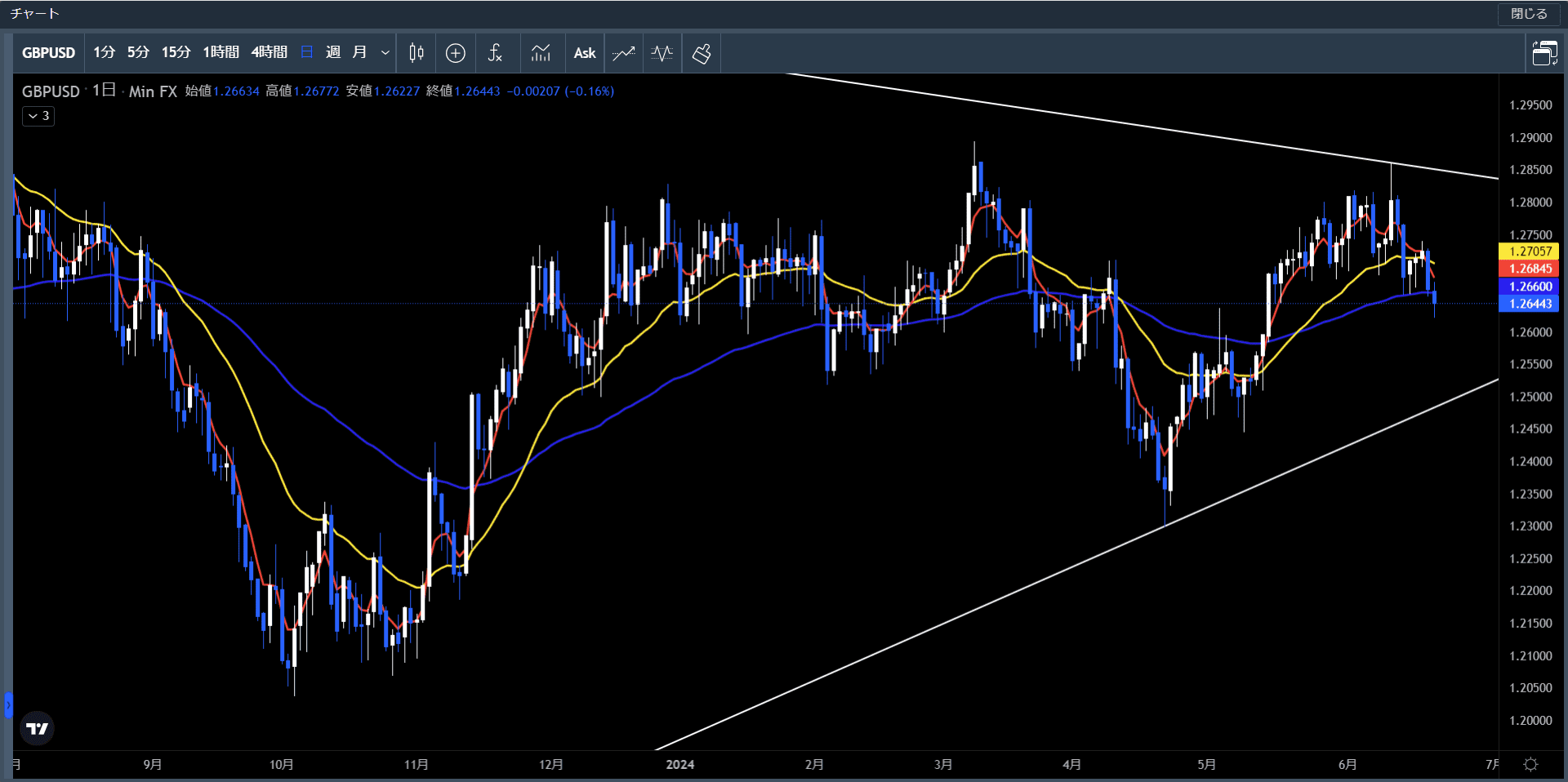The height and width of the screenshot is (782, 1568).
Task: Select the 1分 timeframe
Action: [104, 52]
